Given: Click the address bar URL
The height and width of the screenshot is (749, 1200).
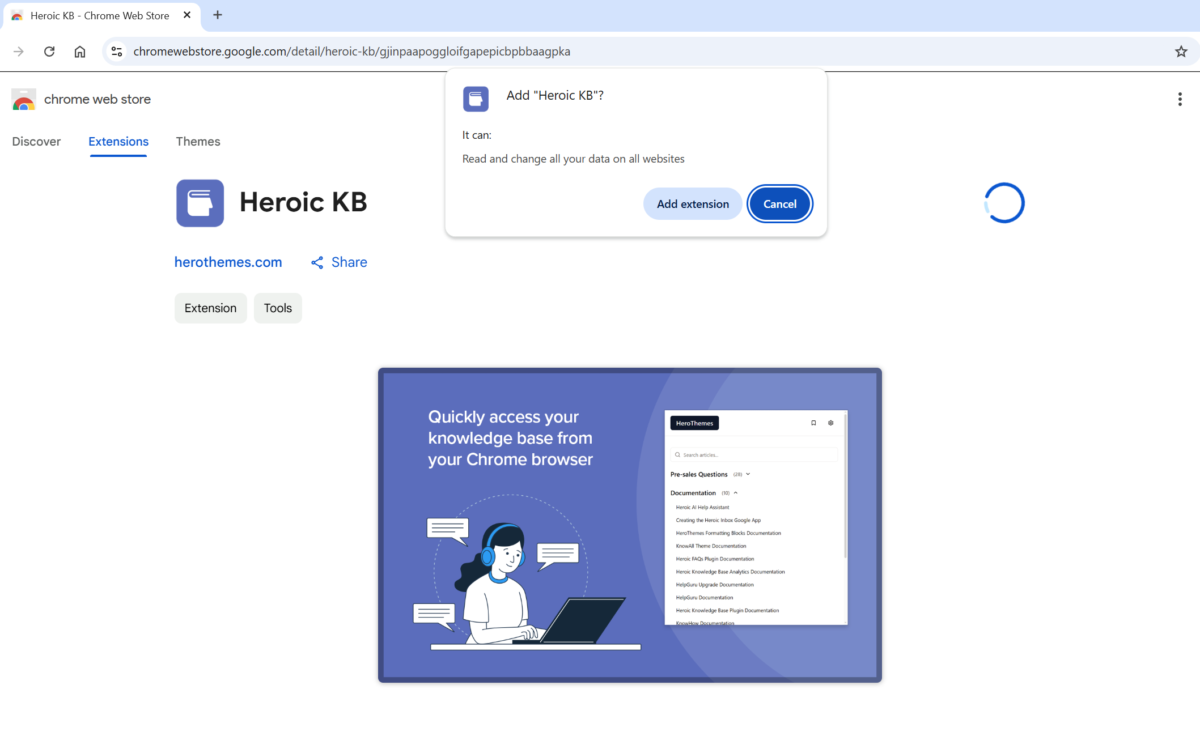Looking at the screenshot, I should click(352, 51).
